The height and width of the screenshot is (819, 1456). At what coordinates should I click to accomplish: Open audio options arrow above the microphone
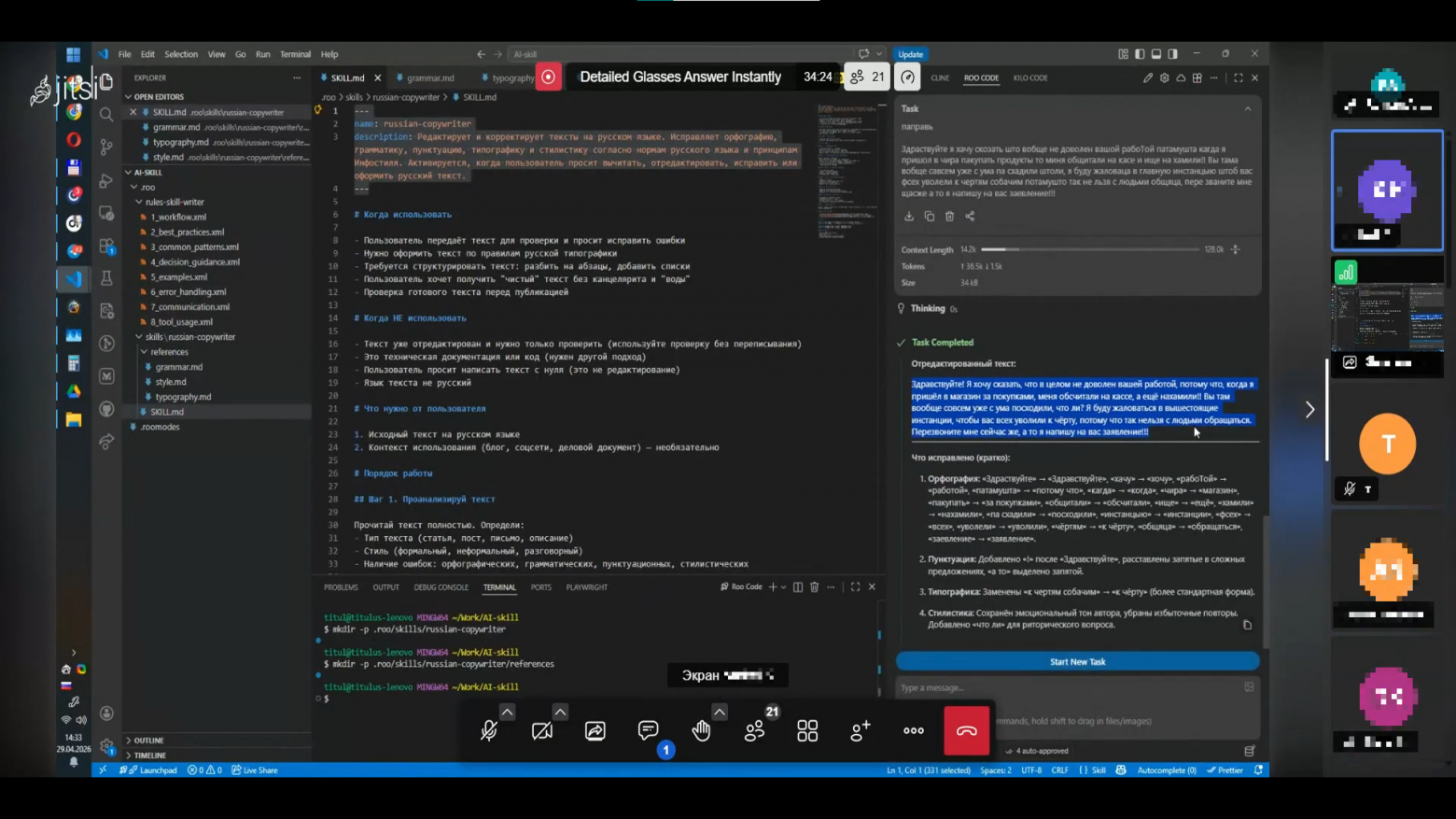[507, 712]
